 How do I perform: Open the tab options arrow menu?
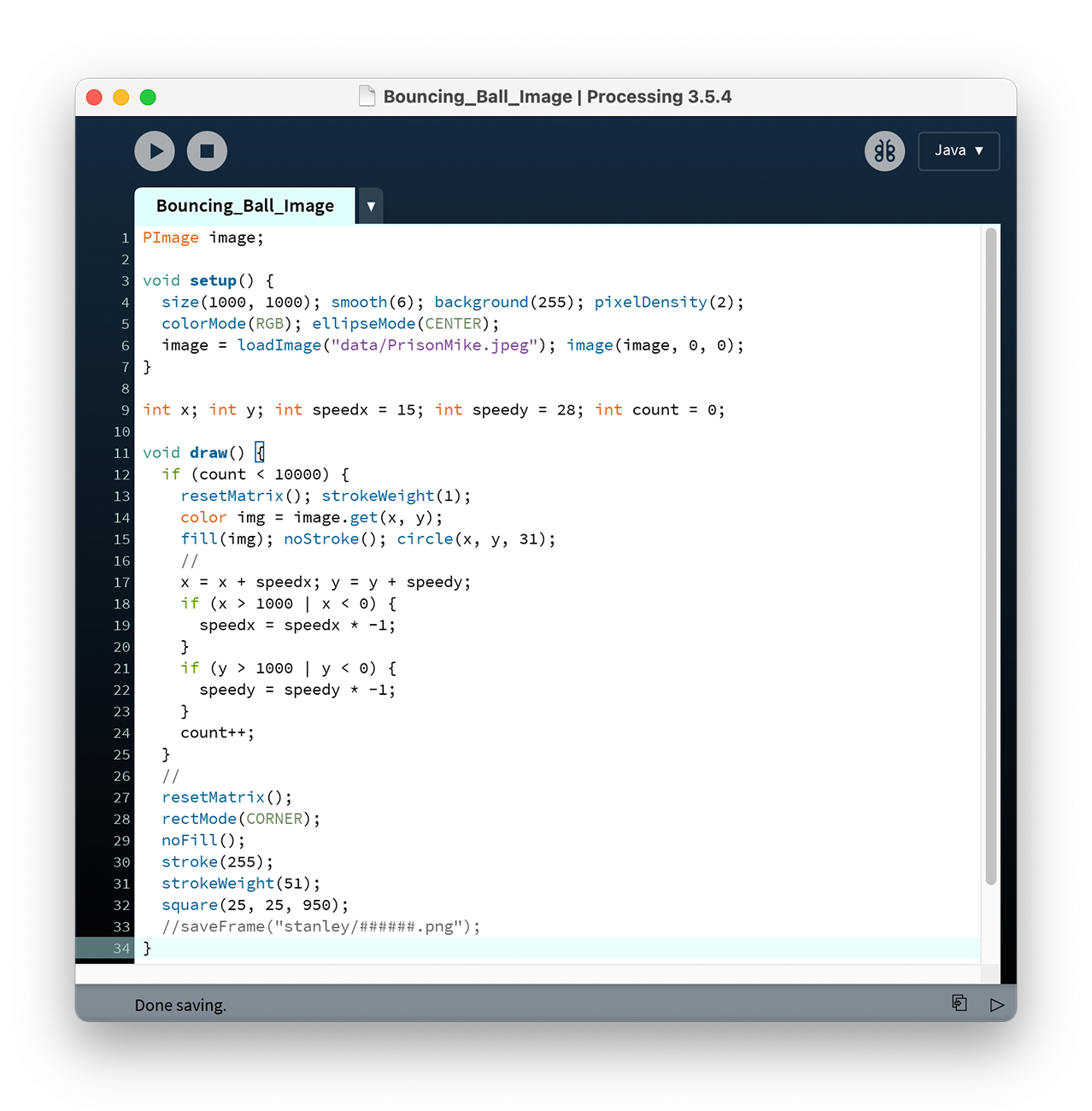pyautogui.click(x=371, y=206)
